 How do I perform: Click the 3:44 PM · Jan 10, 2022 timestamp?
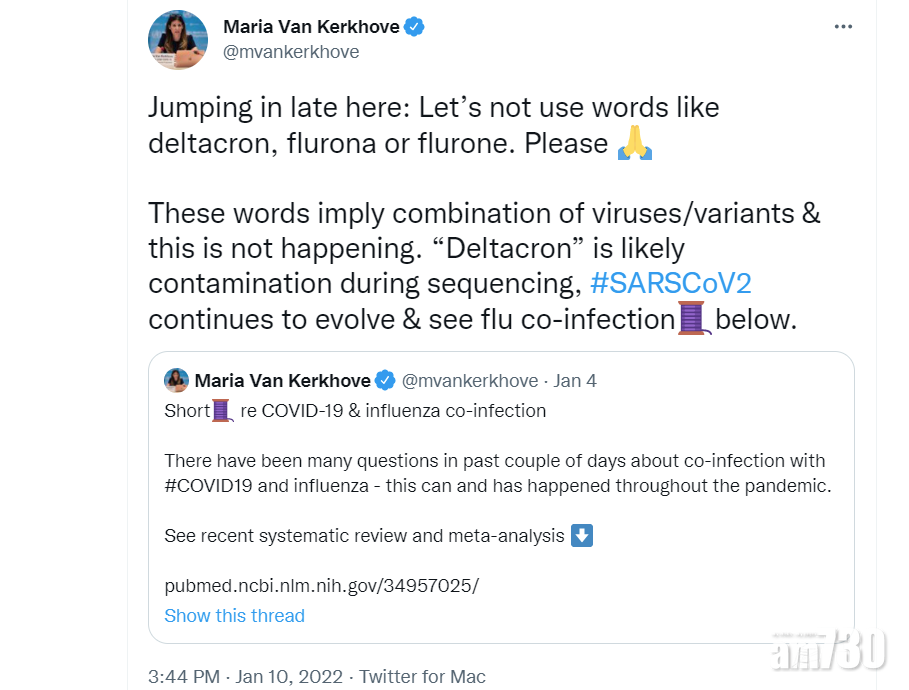click(x=244, y=677)
